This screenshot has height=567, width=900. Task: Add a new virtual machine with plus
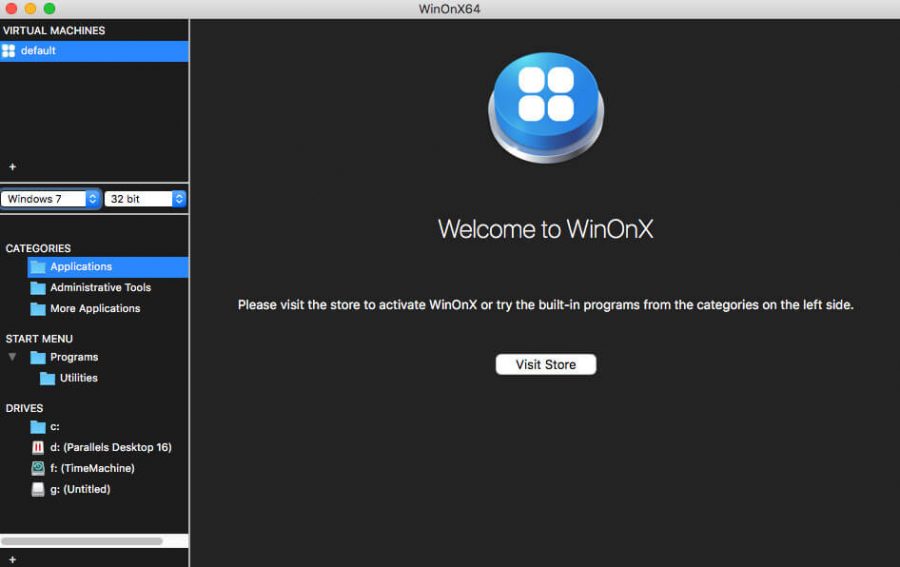[12, 167]
